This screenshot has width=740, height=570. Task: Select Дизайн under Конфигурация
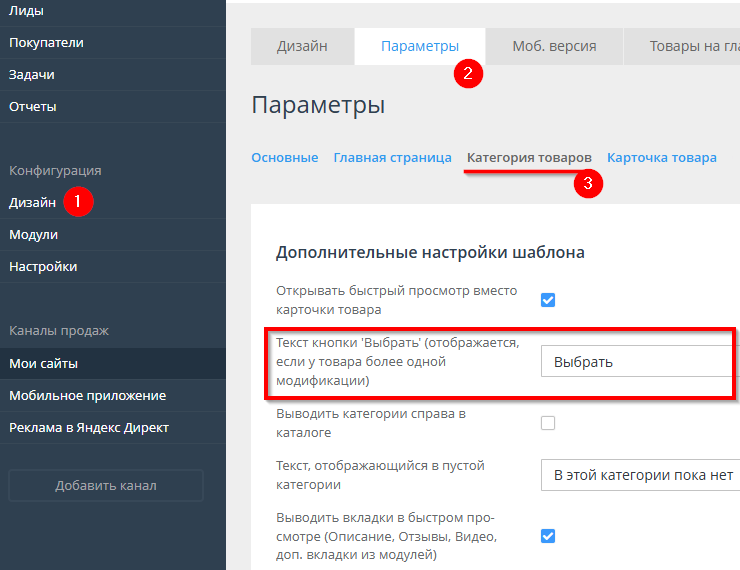[x=32, y=202]
